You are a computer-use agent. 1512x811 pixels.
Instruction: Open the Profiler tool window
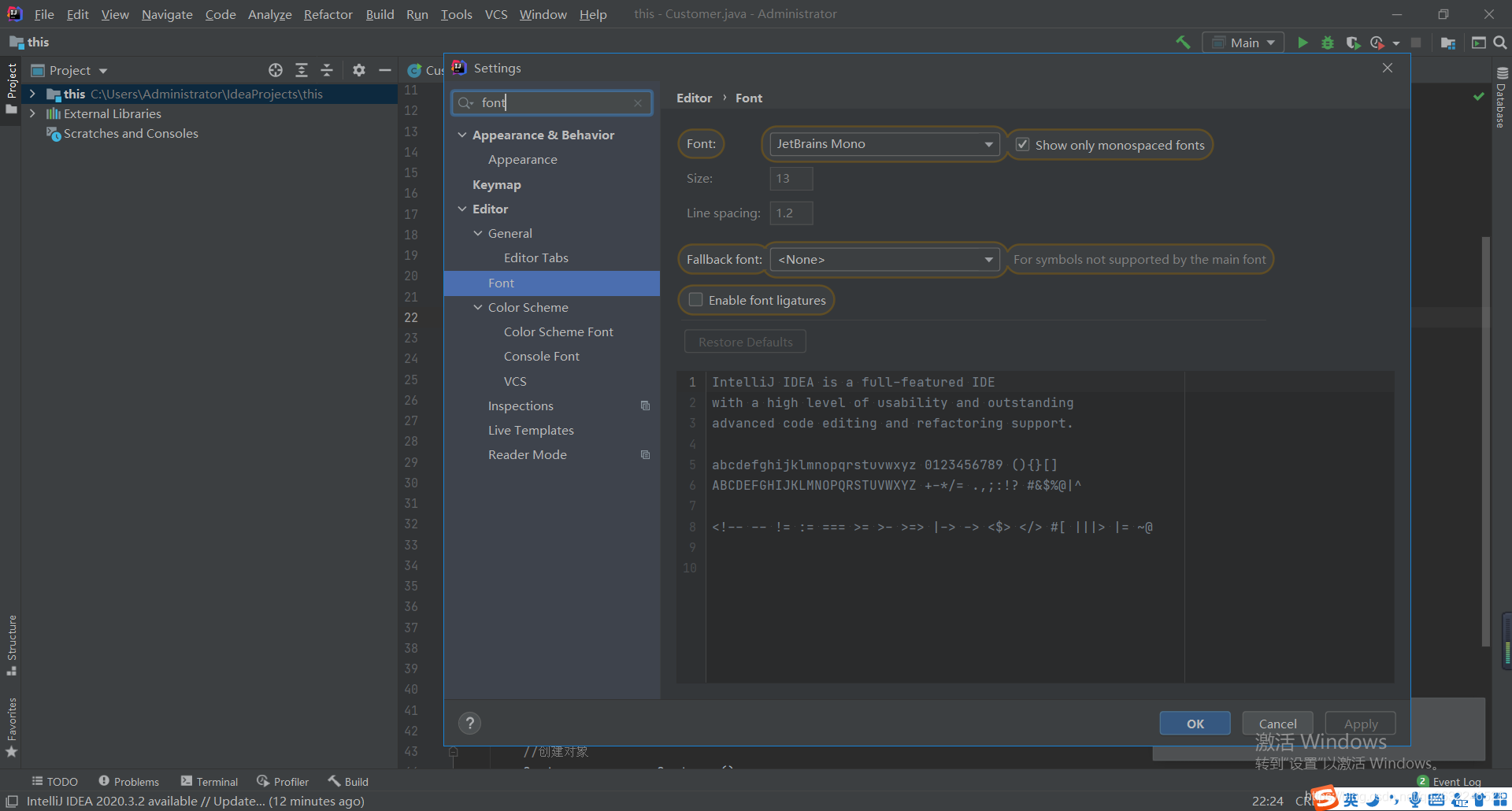[283, 781]
